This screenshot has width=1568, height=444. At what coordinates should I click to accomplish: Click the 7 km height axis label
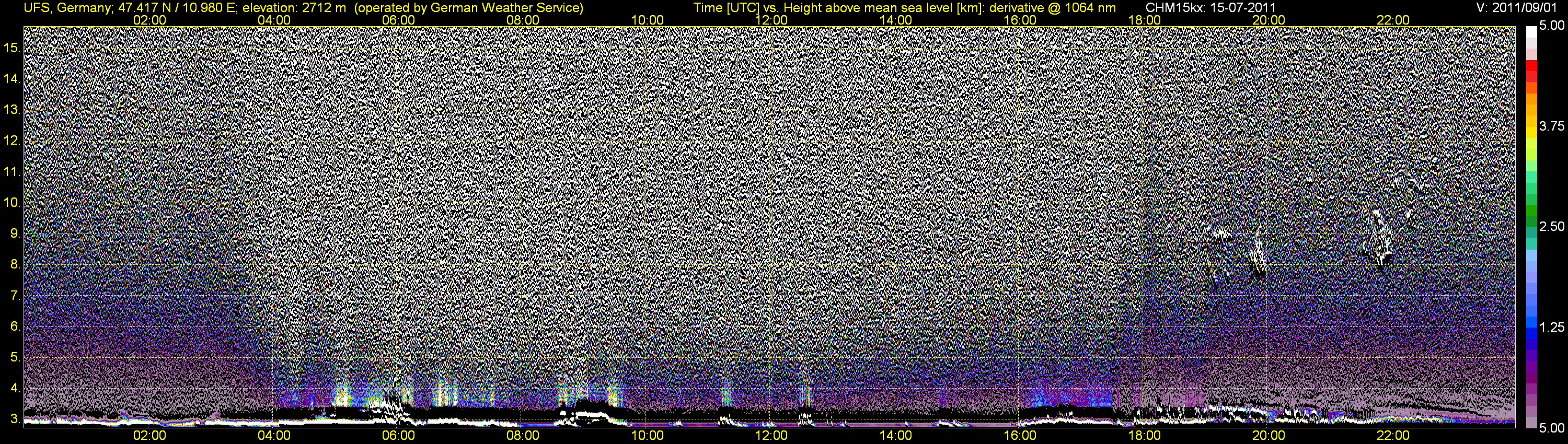click(15, 295)
